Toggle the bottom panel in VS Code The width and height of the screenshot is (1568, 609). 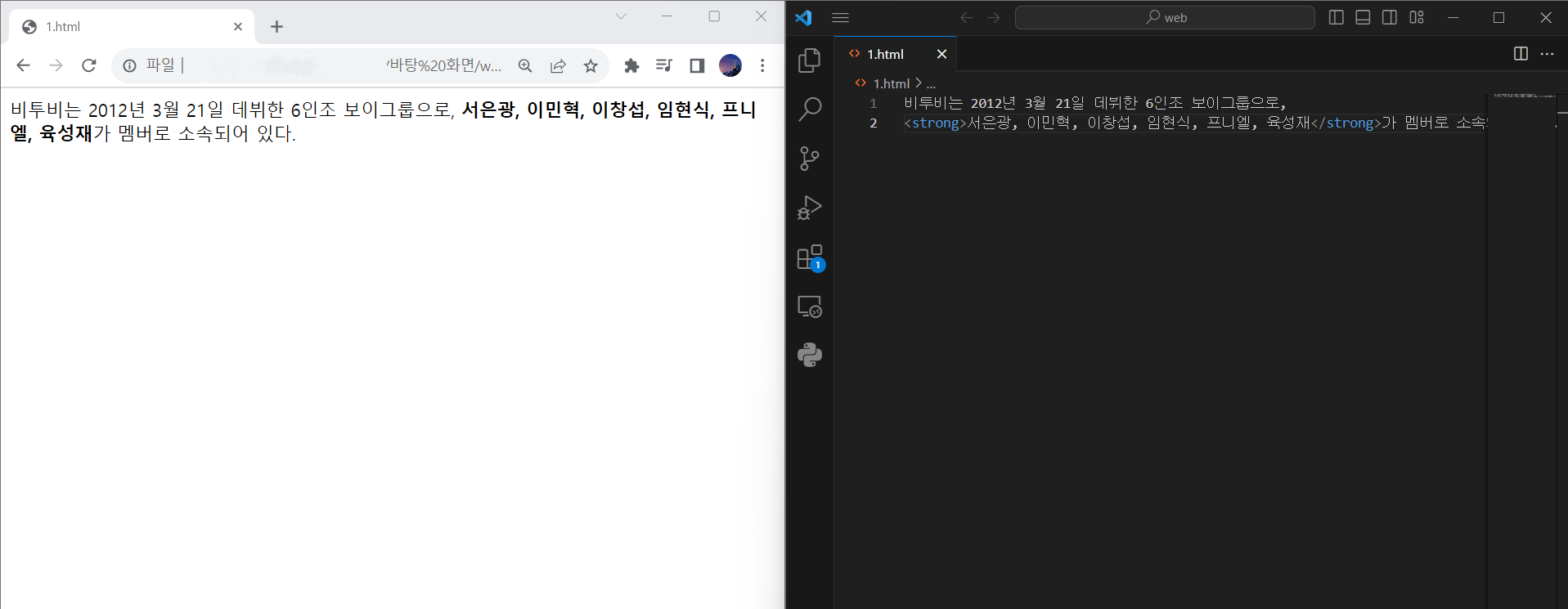point(1363,17)
